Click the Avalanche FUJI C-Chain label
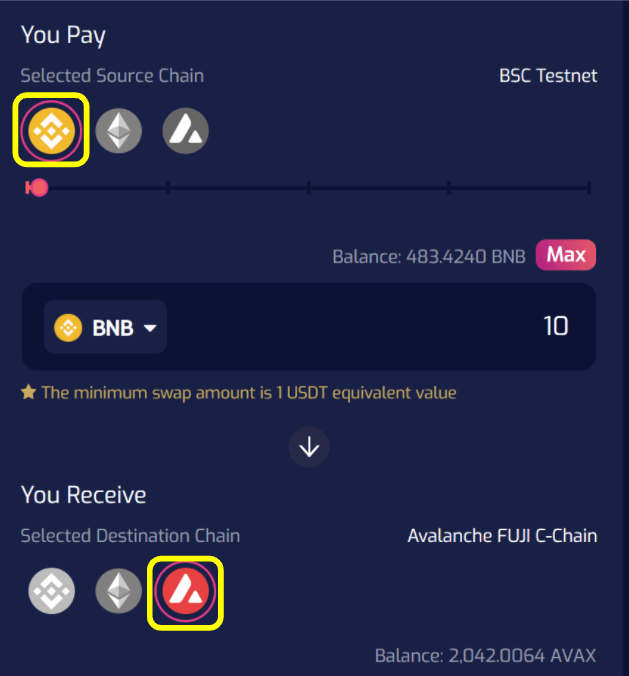 [502, 536]
